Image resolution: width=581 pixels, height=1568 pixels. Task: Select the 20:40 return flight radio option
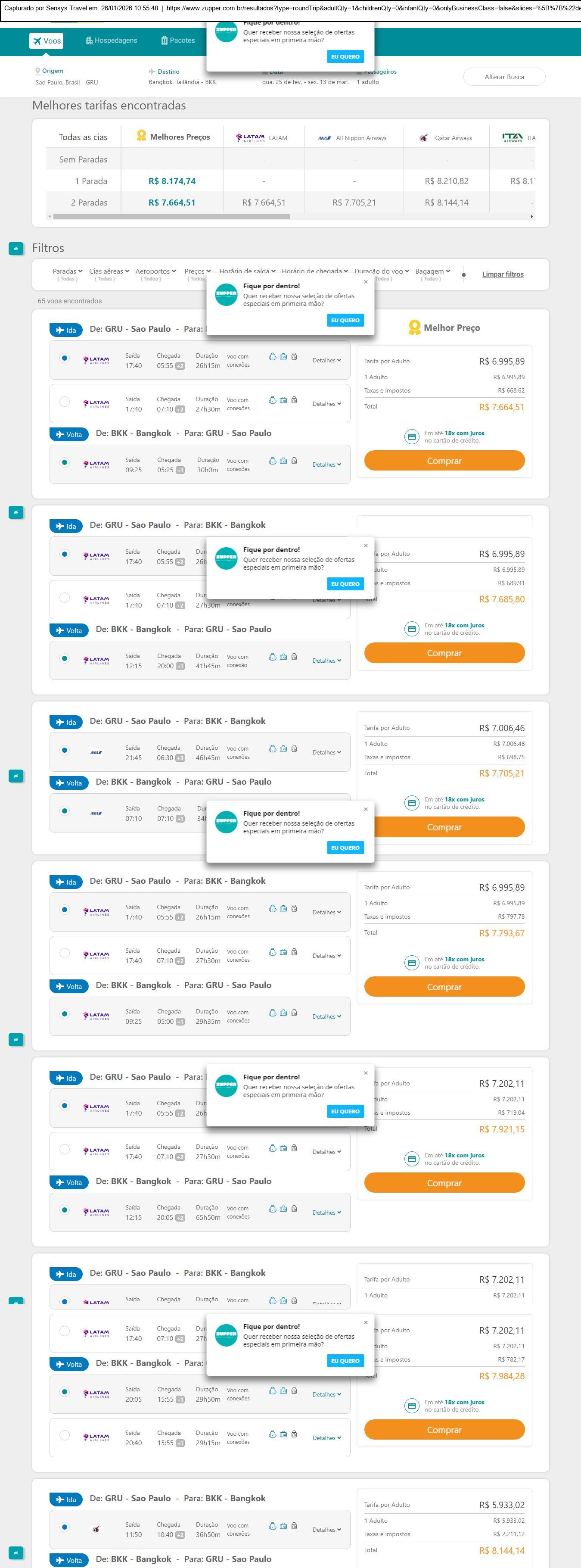(x=65, y=1435)
